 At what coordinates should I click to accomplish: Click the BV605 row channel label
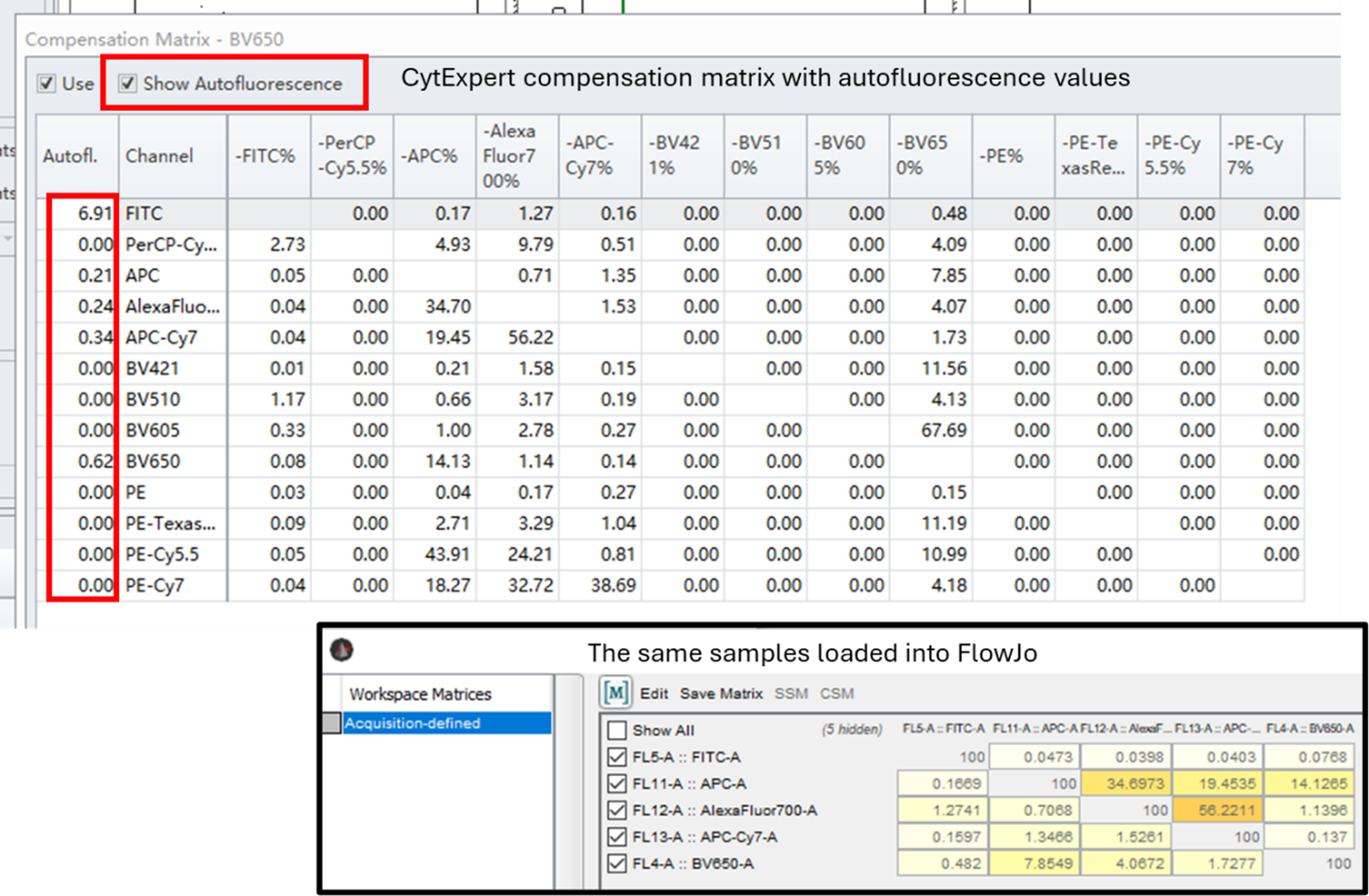tap(152, 431)
